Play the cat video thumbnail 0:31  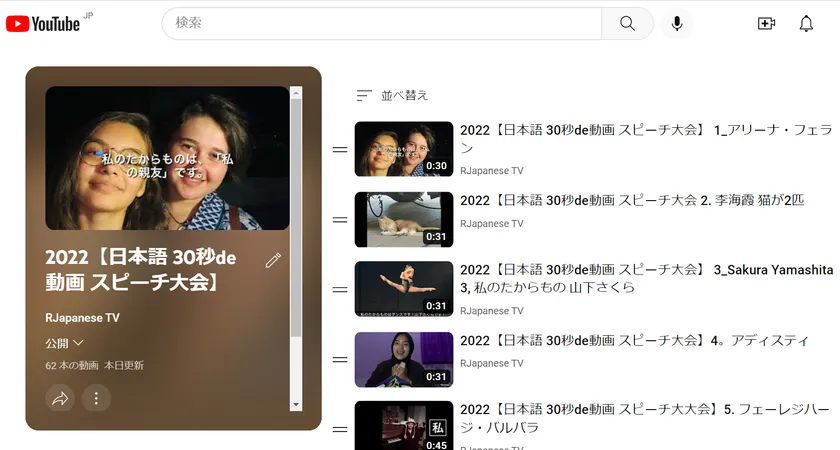(x=404, y=220)
